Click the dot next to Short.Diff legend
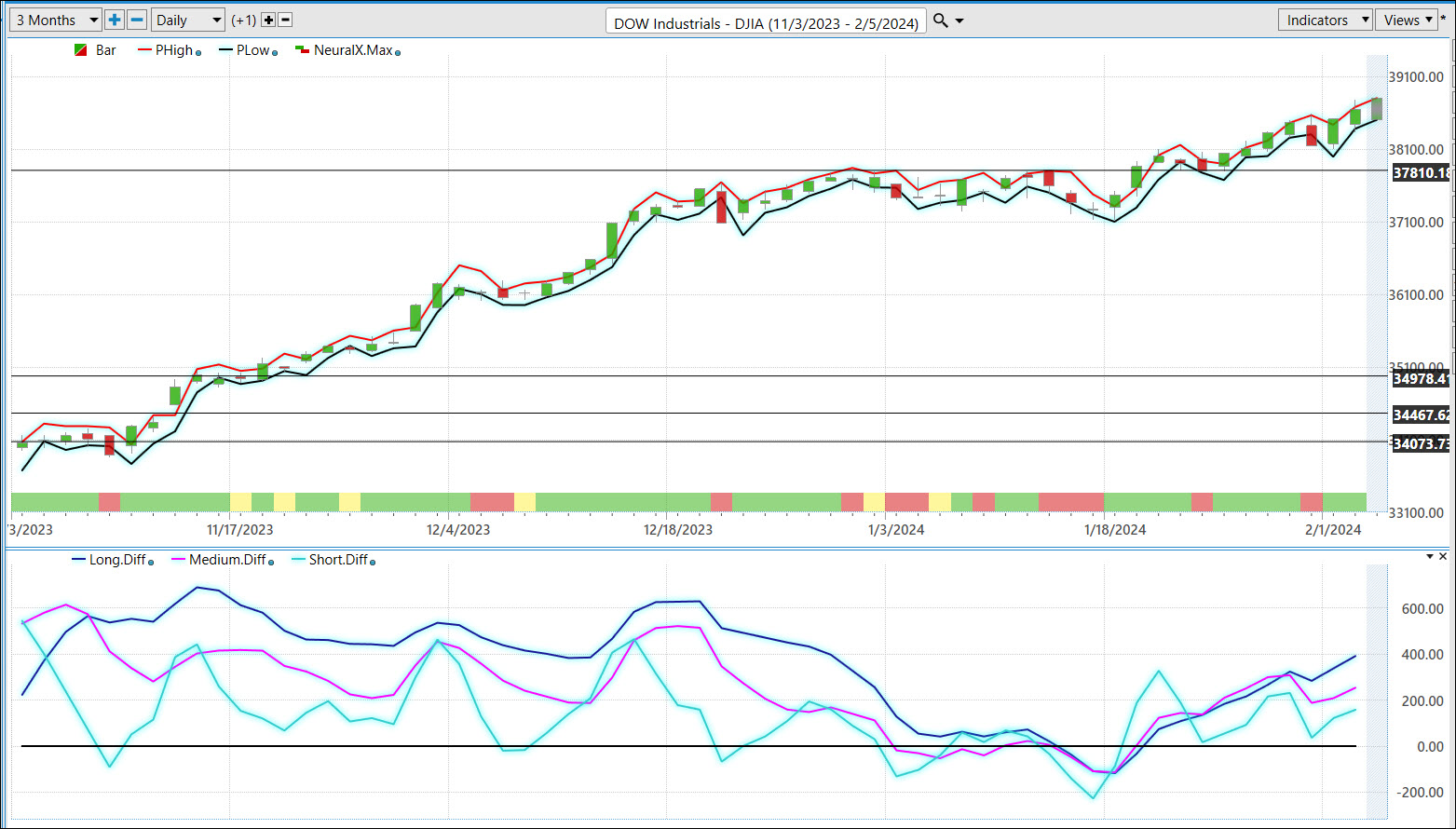 tap(374, 563)
